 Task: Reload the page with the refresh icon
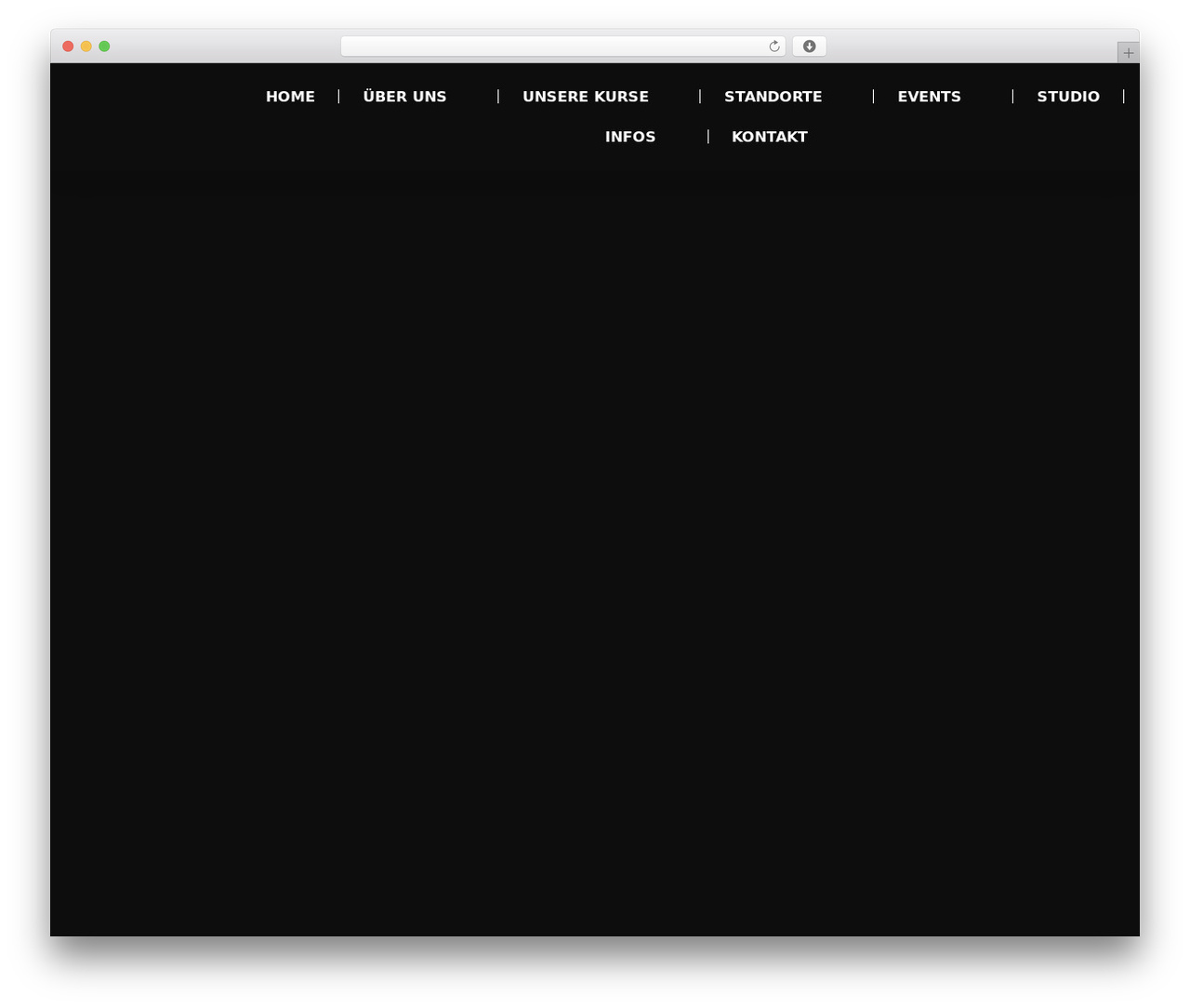[x=773, y=46]
